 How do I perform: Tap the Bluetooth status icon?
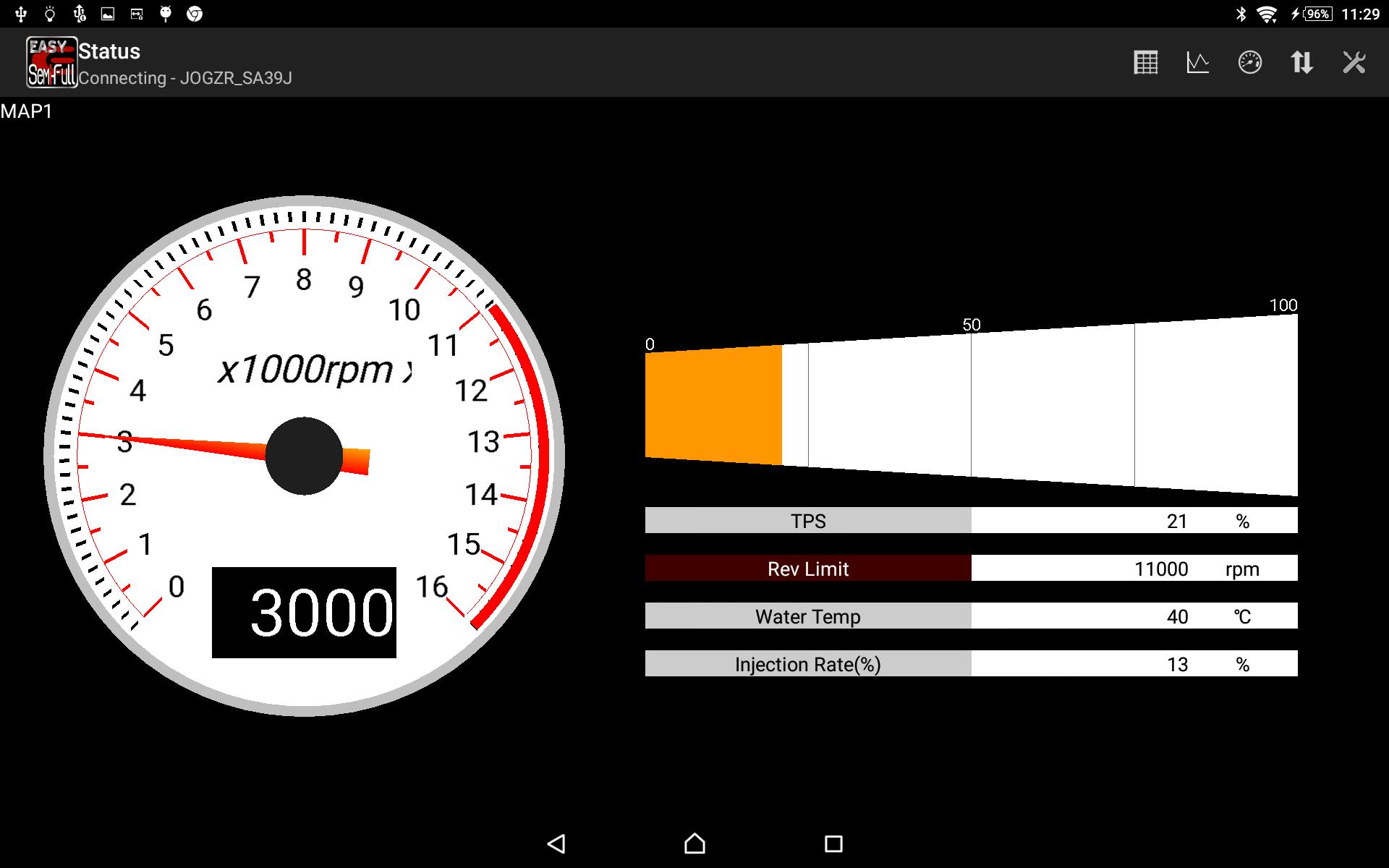point(1241,14)
